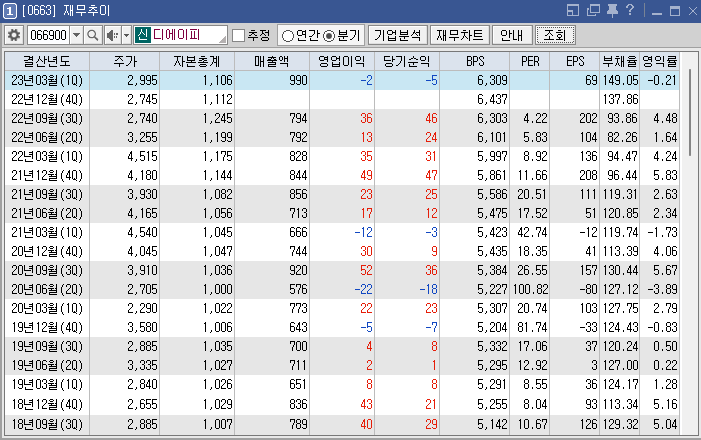
Task: Click the stock search magnifier icon
Action: pos(93,35)
